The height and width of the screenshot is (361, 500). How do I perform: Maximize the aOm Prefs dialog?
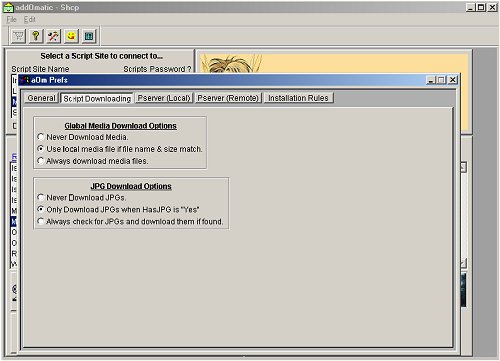pyautogui.click(x=441, y=80)
